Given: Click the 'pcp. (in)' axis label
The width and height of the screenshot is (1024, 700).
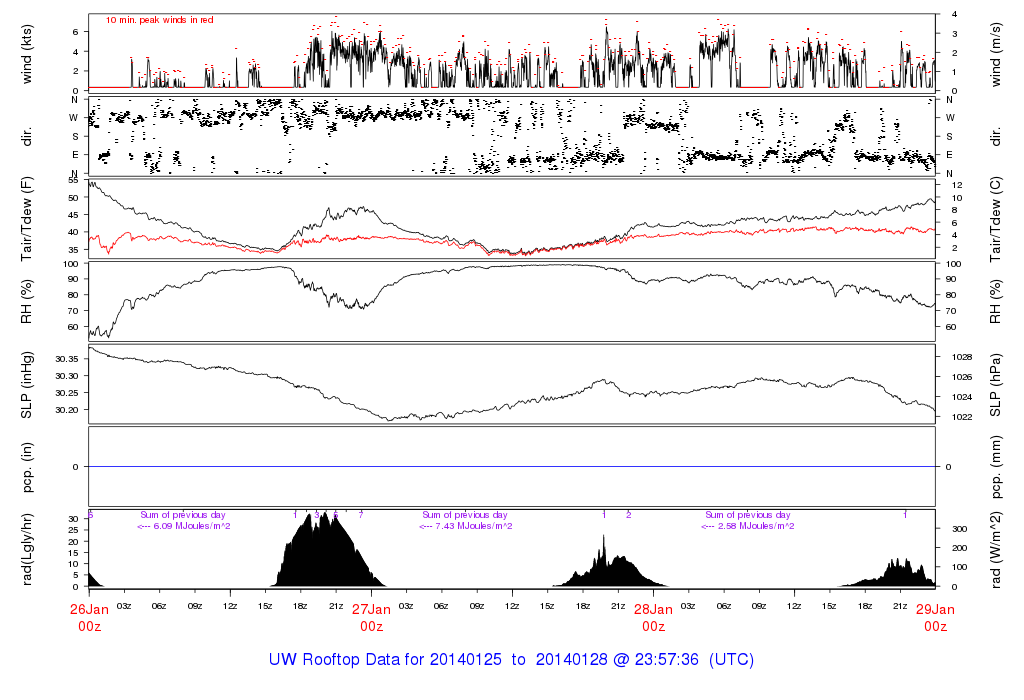Looking at the screenshot, I should (27, 467).
